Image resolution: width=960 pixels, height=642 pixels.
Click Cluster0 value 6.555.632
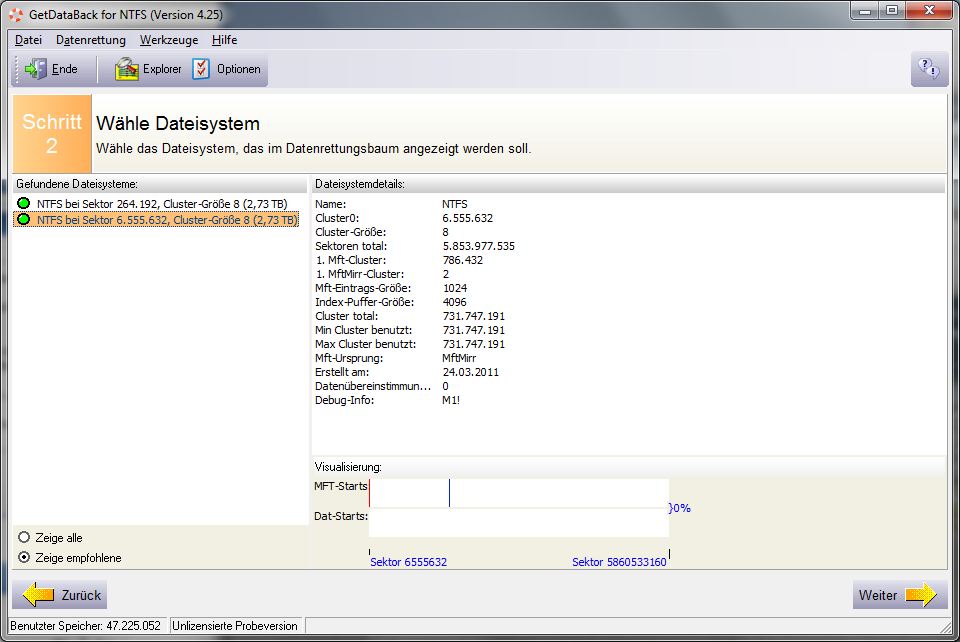(x=468, y=218)
